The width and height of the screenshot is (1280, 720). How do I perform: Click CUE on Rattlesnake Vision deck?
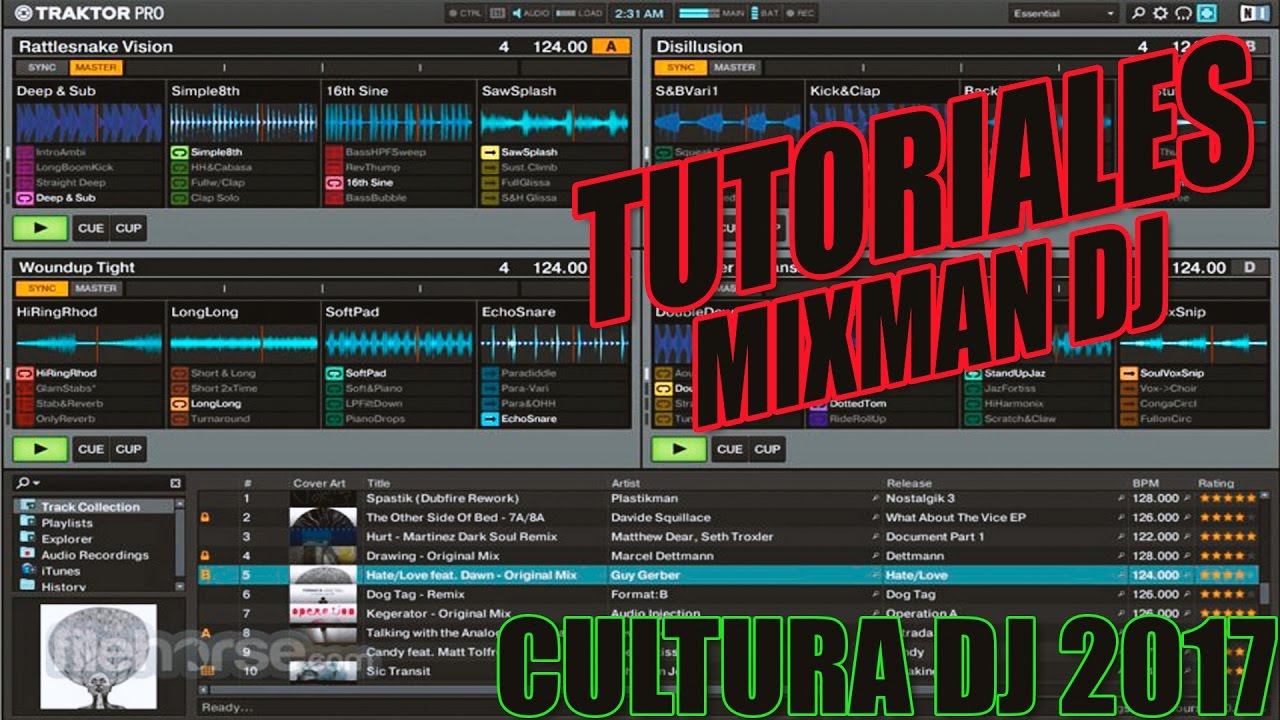(91, 228)
